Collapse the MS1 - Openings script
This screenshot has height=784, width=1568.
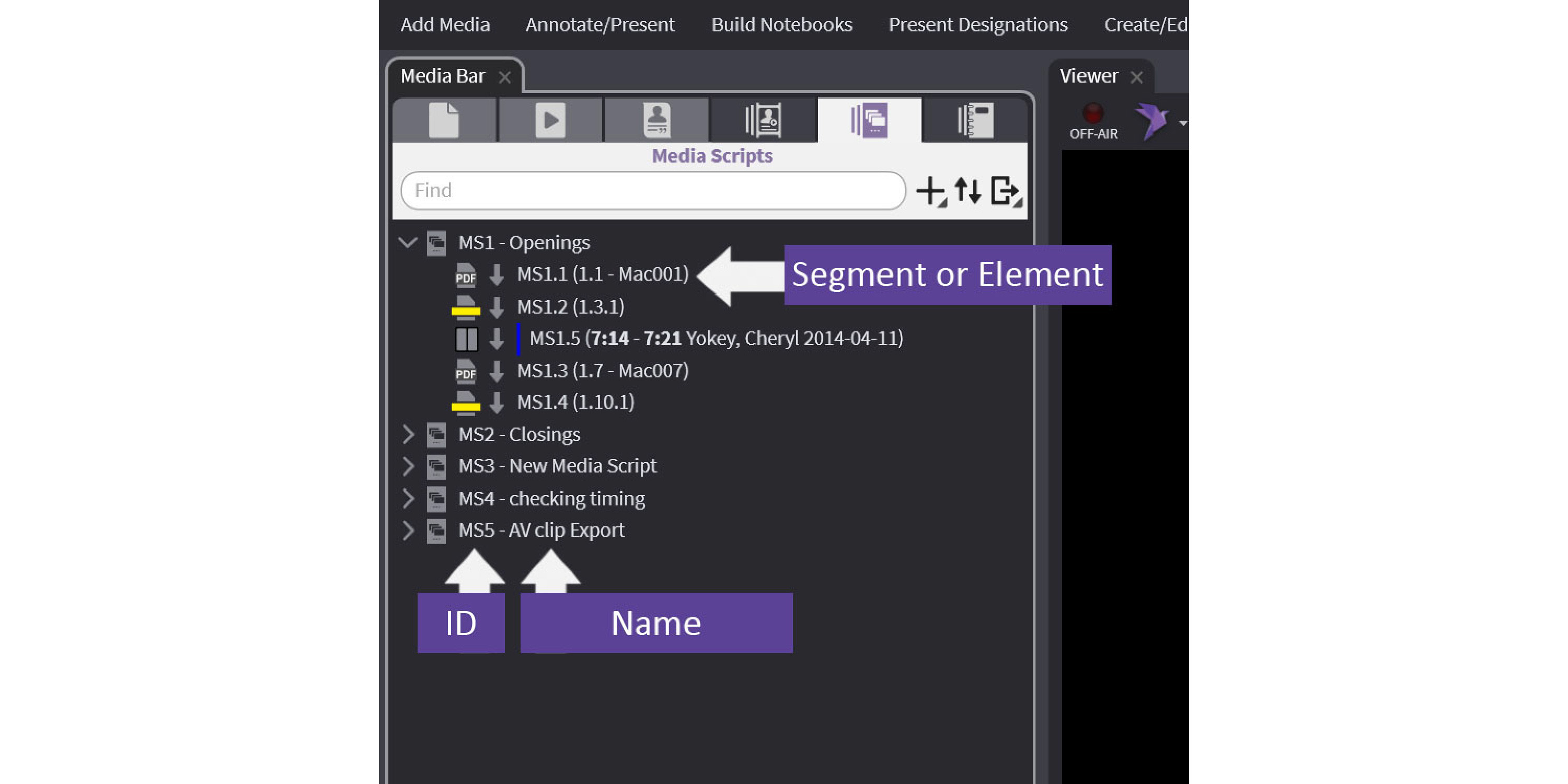click(x=407, y=243)
